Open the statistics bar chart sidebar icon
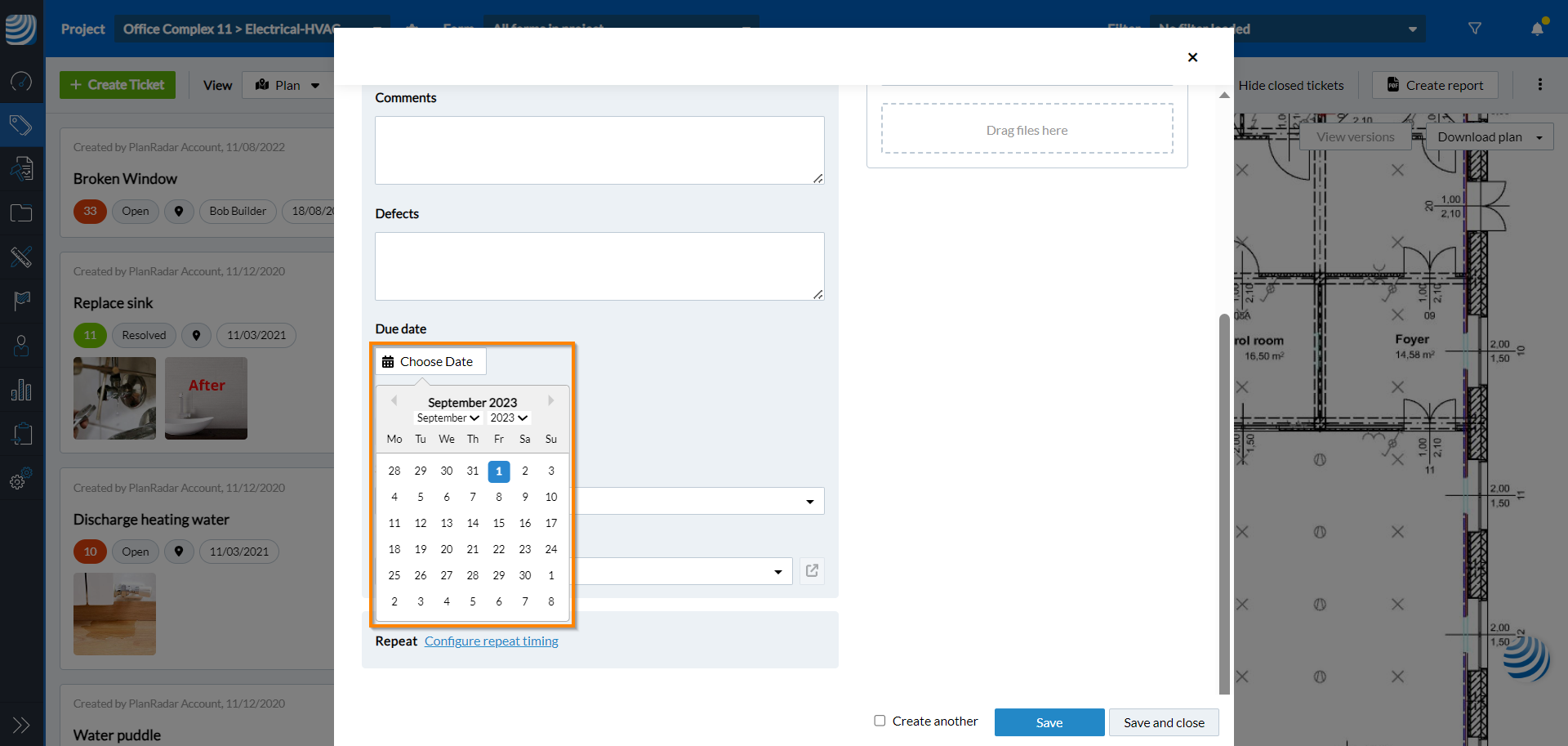The width and height of the screenshot is (1568, 746). tap(21, 390)
